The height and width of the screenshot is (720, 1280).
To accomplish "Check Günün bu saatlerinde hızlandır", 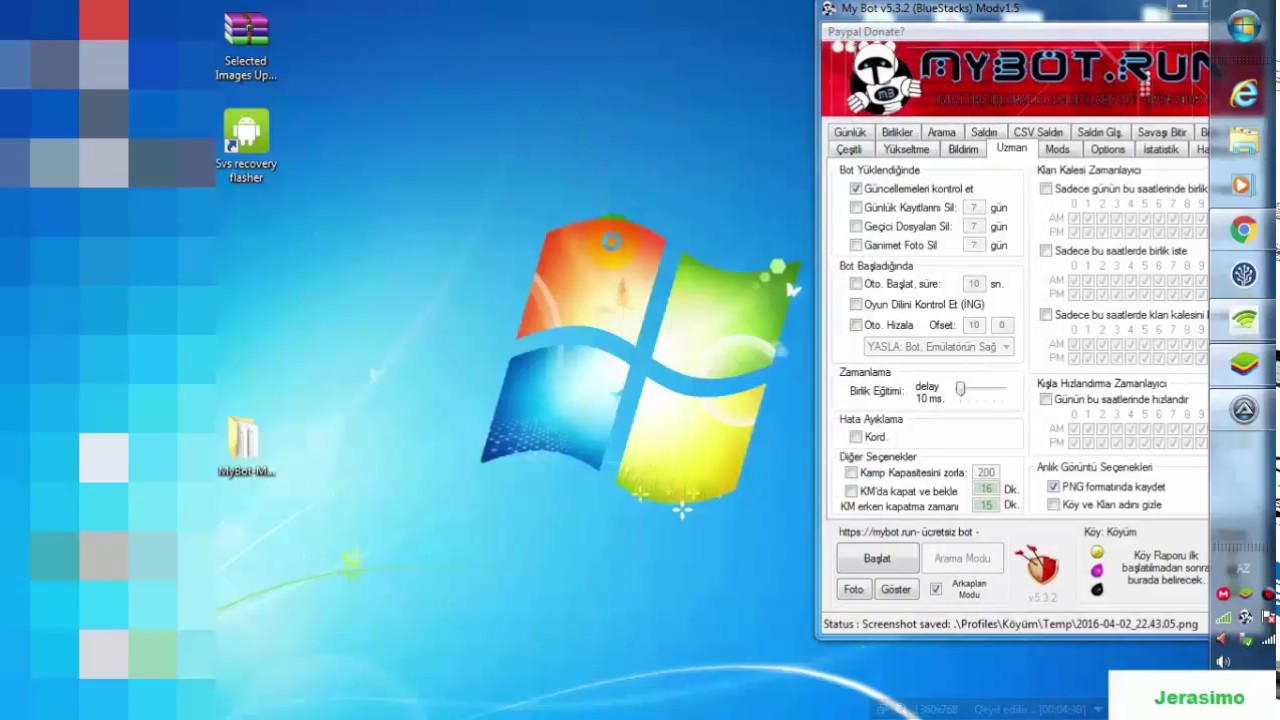I will [x=1046, y=399].
